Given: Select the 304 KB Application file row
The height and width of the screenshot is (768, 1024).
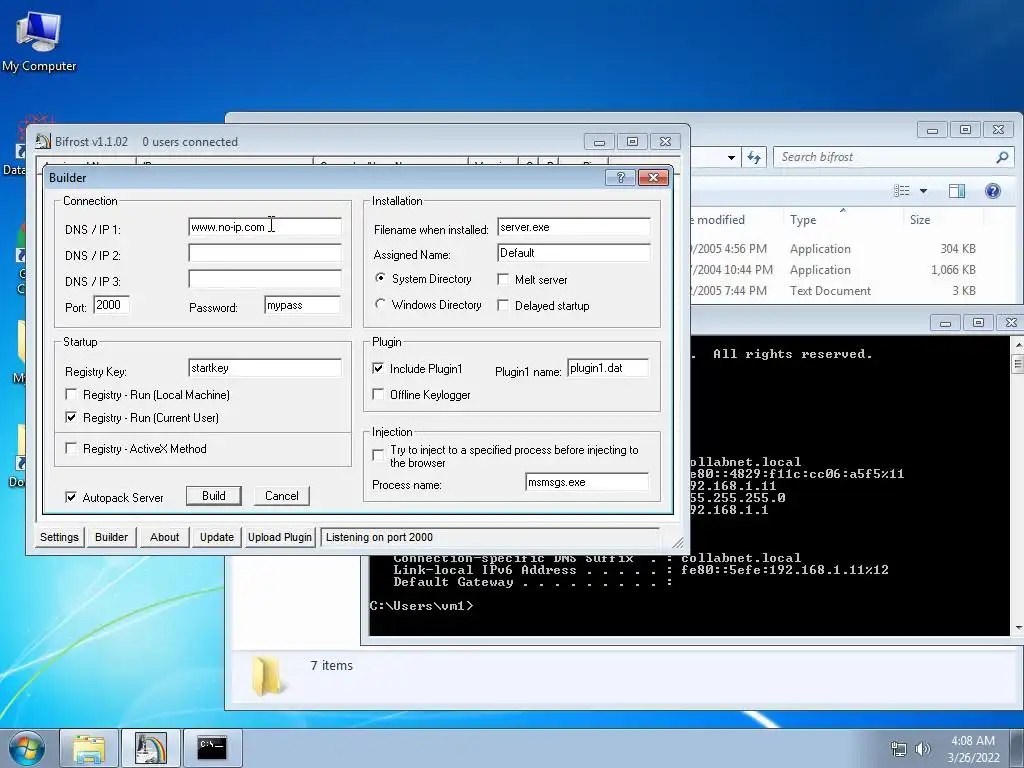Looking at the screenshot, I should 833,249.
